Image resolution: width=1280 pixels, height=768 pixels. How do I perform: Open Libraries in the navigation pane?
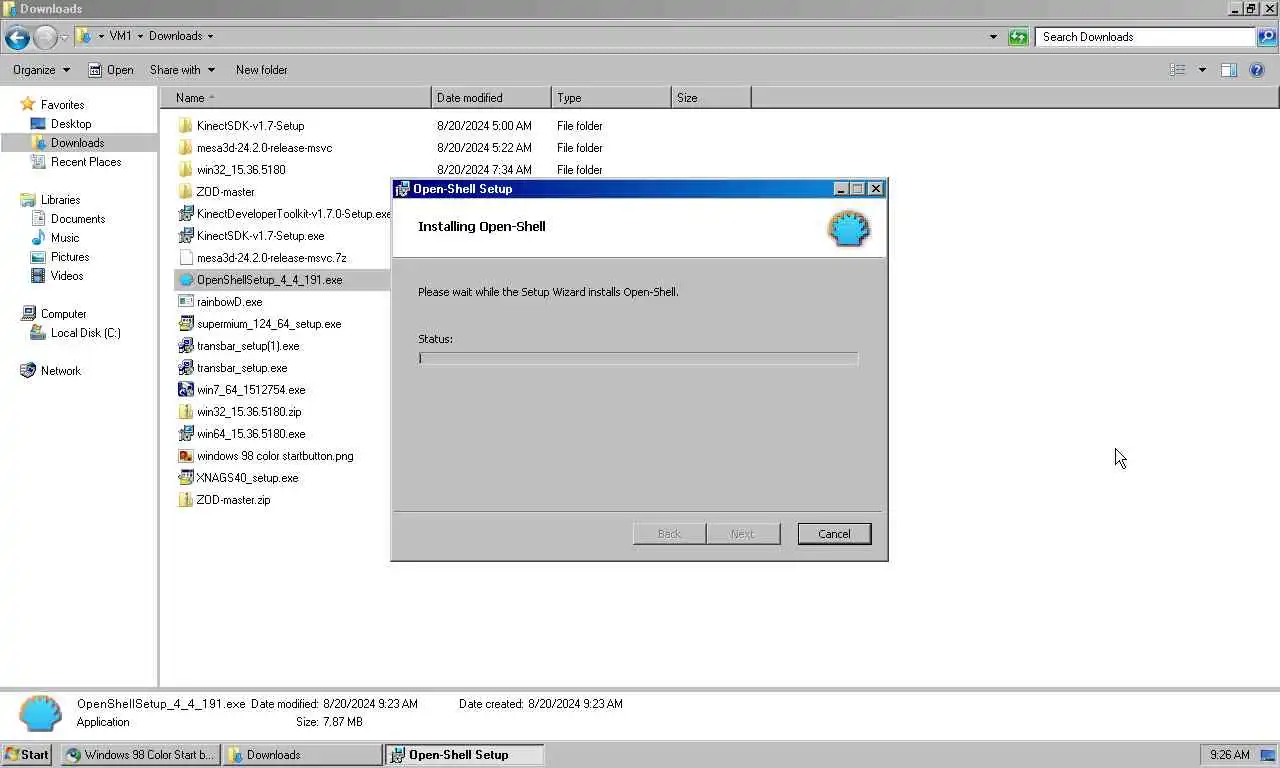[x=60, y=200]
